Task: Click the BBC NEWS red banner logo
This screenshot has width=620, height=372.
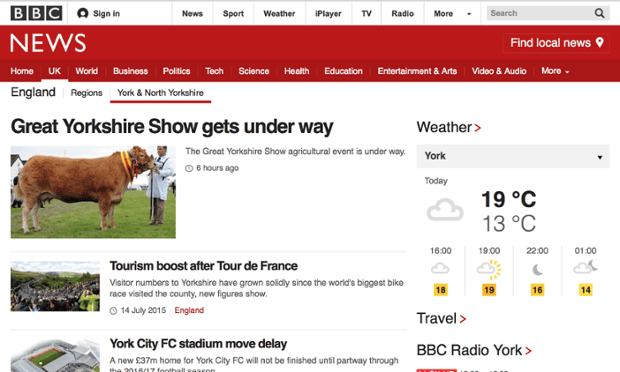Action: click(x=48, y=43)
